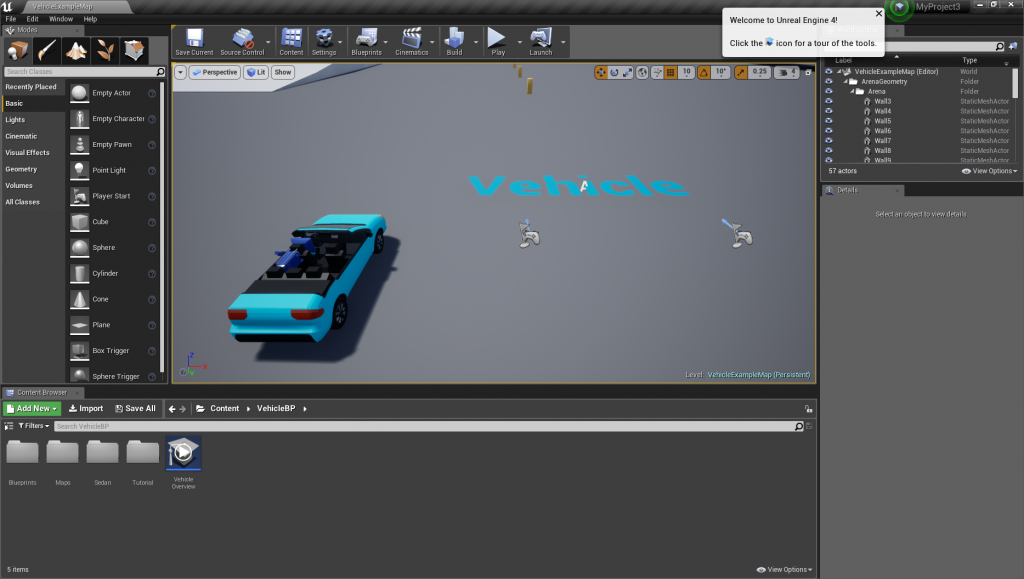Image resolution: width=1024 pixels, height=579 pixels.
Task: Open Source Control from the toolbar
Action: point(242,42)
